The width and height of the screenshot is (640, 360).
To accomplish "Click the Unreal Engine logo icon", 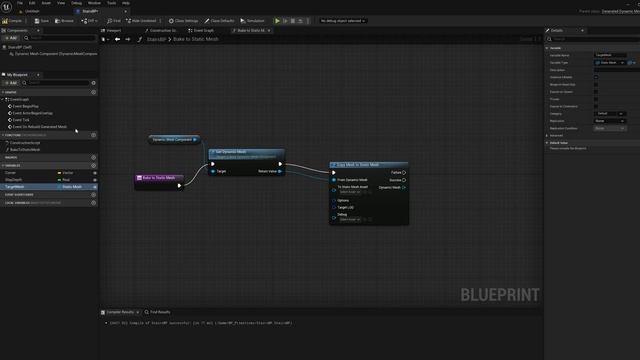I will point(6,7).
